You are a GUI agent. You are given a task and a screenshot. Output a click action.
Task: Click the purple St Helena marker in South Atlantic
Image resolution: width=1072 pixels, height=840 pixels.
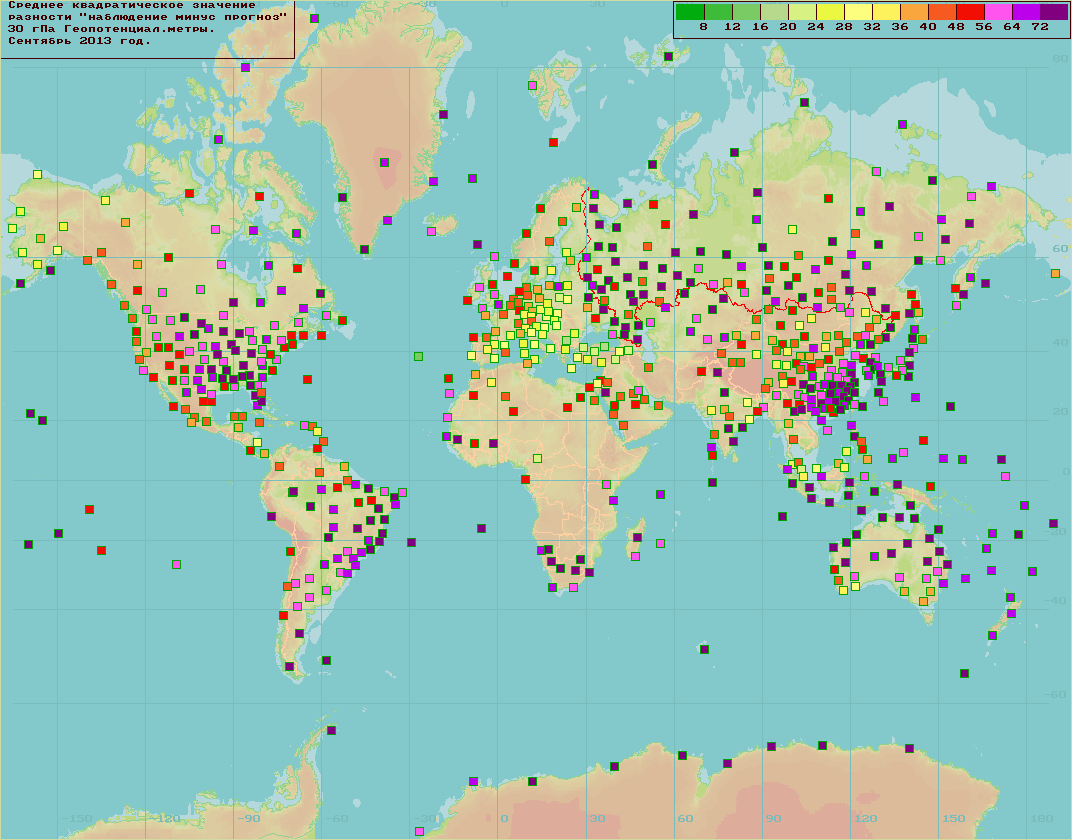tap(482, 528)
